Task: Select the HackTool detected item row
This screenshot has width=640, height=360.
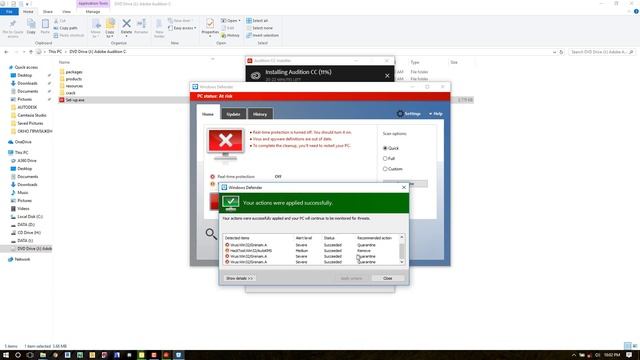Action: point(310,251)
